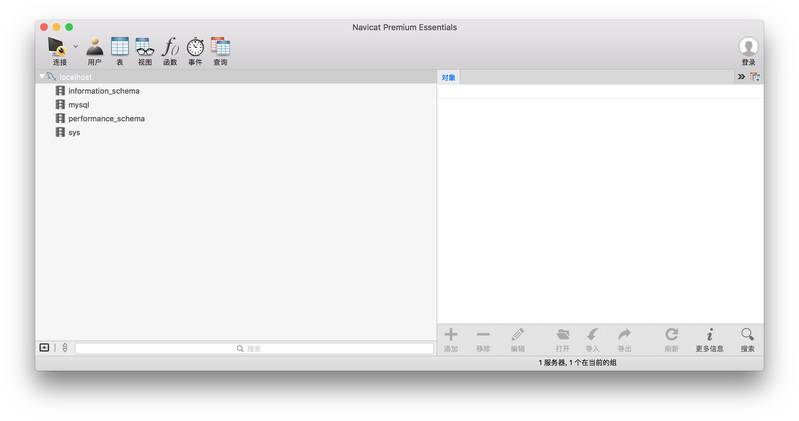Open the dropdown arrow beside the 连接 icon
Viewport: 799px width, 421px height.
[75, 46]
